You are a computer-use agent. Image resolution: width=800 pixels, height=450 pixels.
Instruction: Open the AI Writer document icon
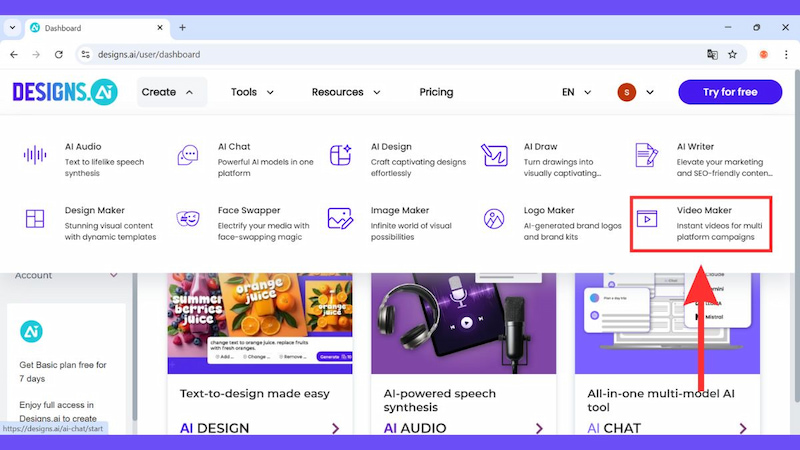(646, 155)
